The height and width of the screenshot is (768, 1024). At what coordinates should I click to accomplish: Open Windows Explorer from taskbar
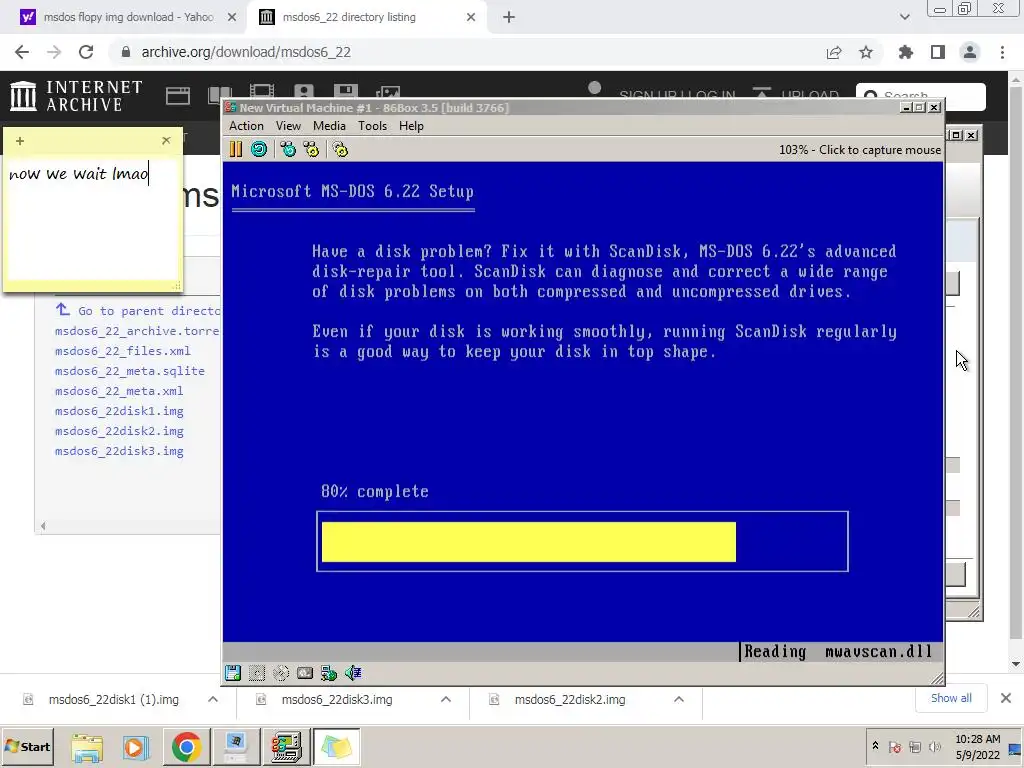(x=87, y=746)
